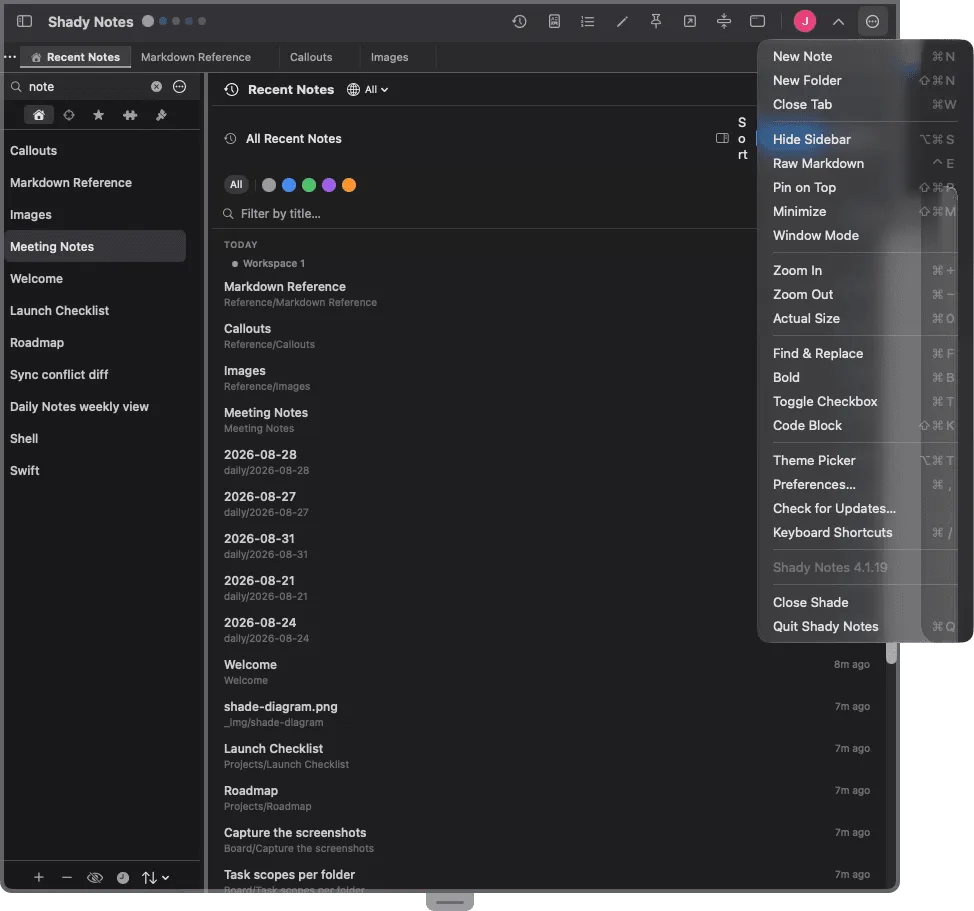Open shade-diagram.png in recent list
Viewport: 974px width, 911px height.
(x=547, y=714)
